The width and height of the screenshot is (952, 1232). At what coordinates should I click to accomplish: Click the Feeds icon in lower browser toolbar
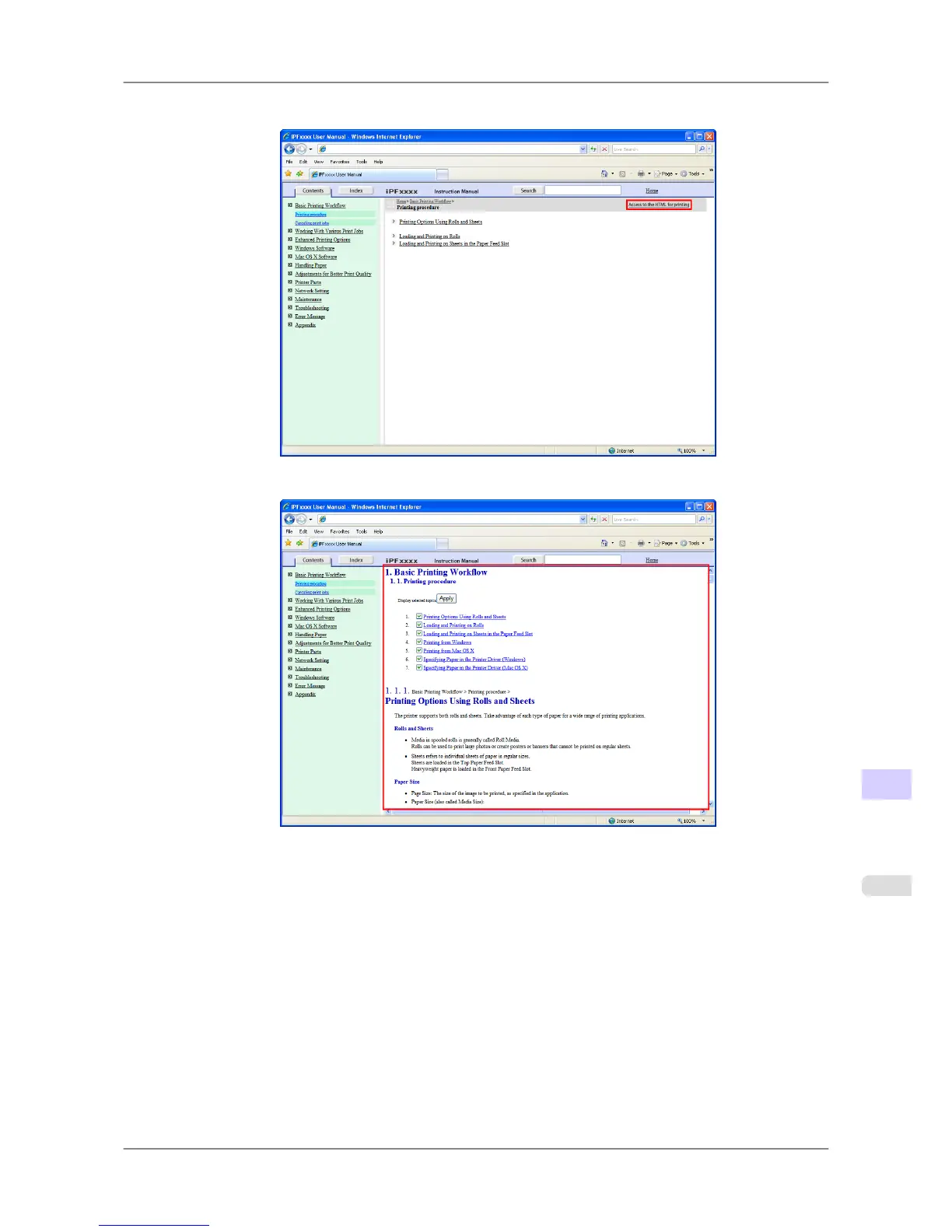point(622,544)
